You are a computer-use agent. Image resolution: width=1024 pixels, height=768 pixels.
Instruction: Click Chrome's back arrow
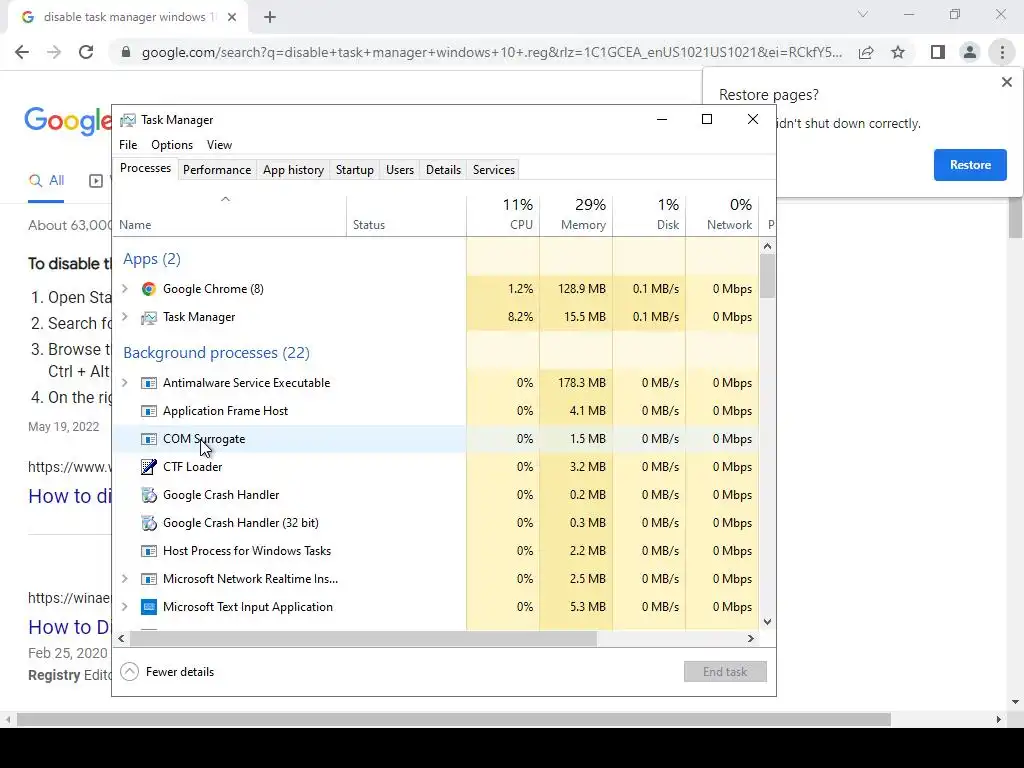click(22, 52)
